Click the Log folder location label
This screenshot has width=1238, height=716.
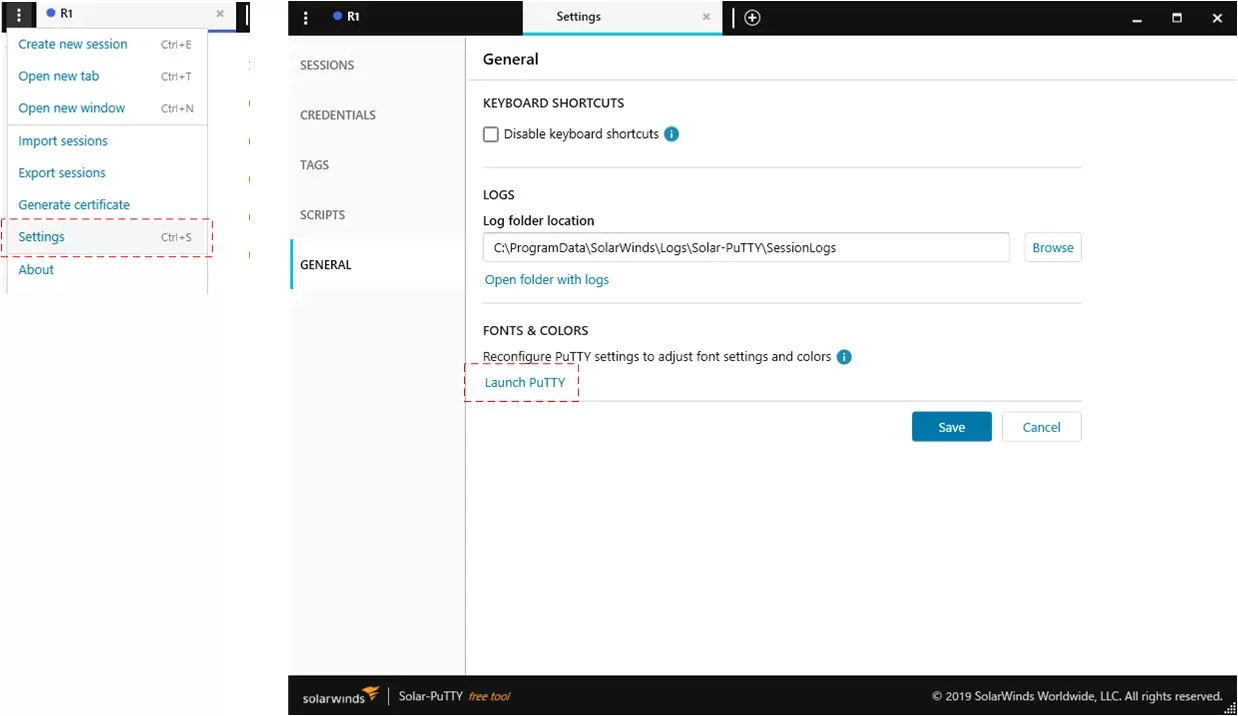tap(539, 221)
